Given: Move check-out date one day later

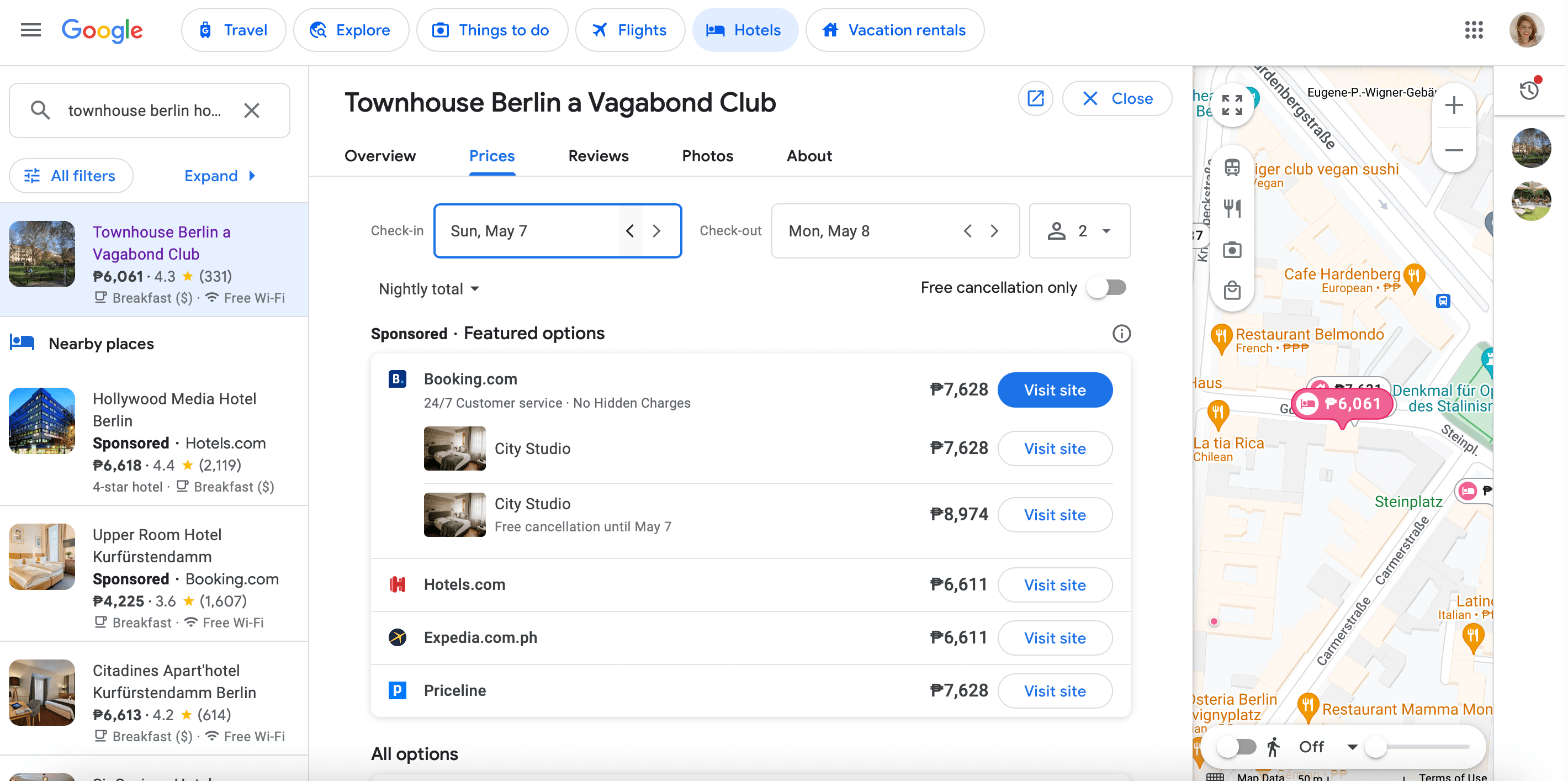Looking at the screenshot, I should [x=994, y=231].
